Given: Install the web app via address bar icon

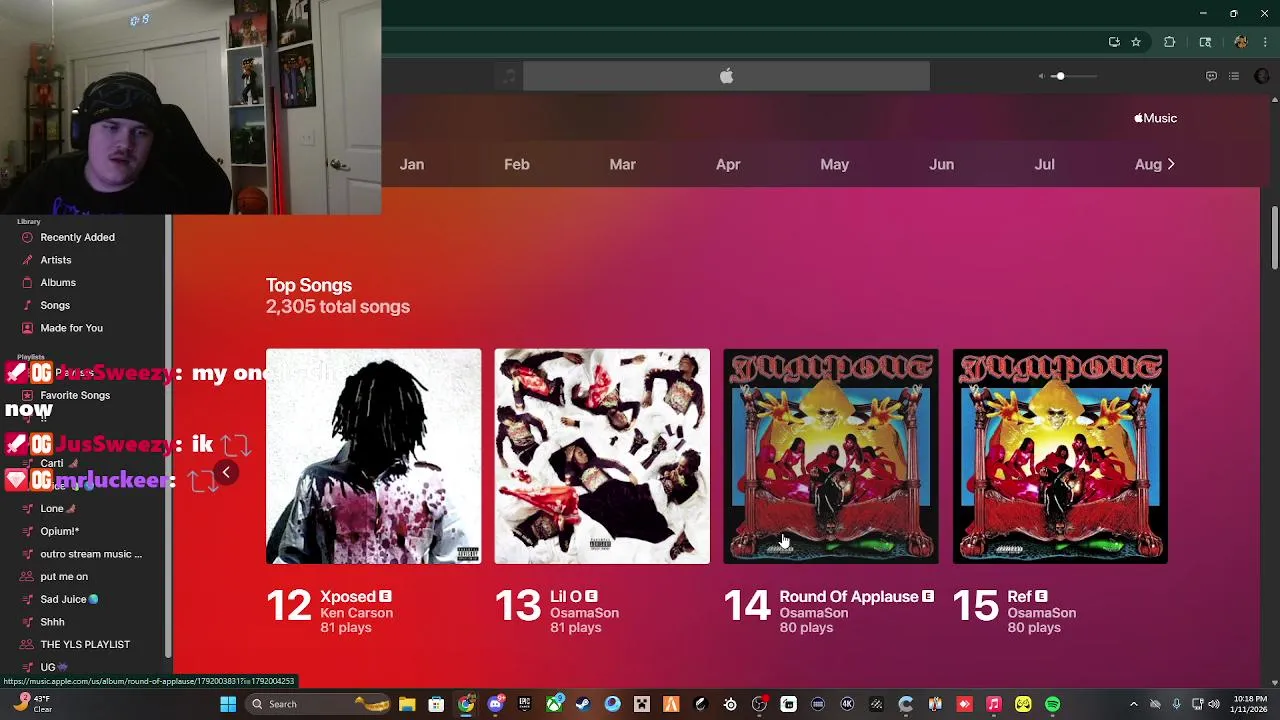Looking at the screenshot, I should [x=1114, y=42].
